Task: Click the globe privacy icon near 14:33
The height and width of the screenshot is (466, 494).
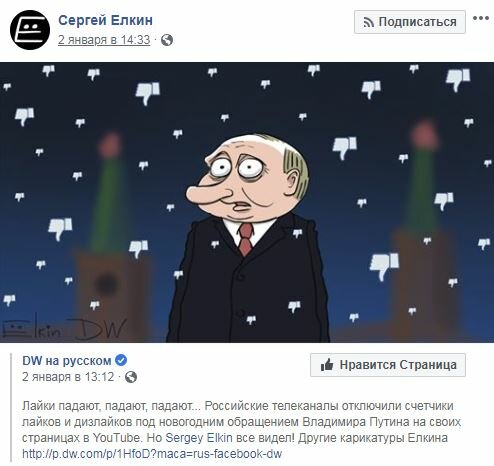Action: click(167, 40)
